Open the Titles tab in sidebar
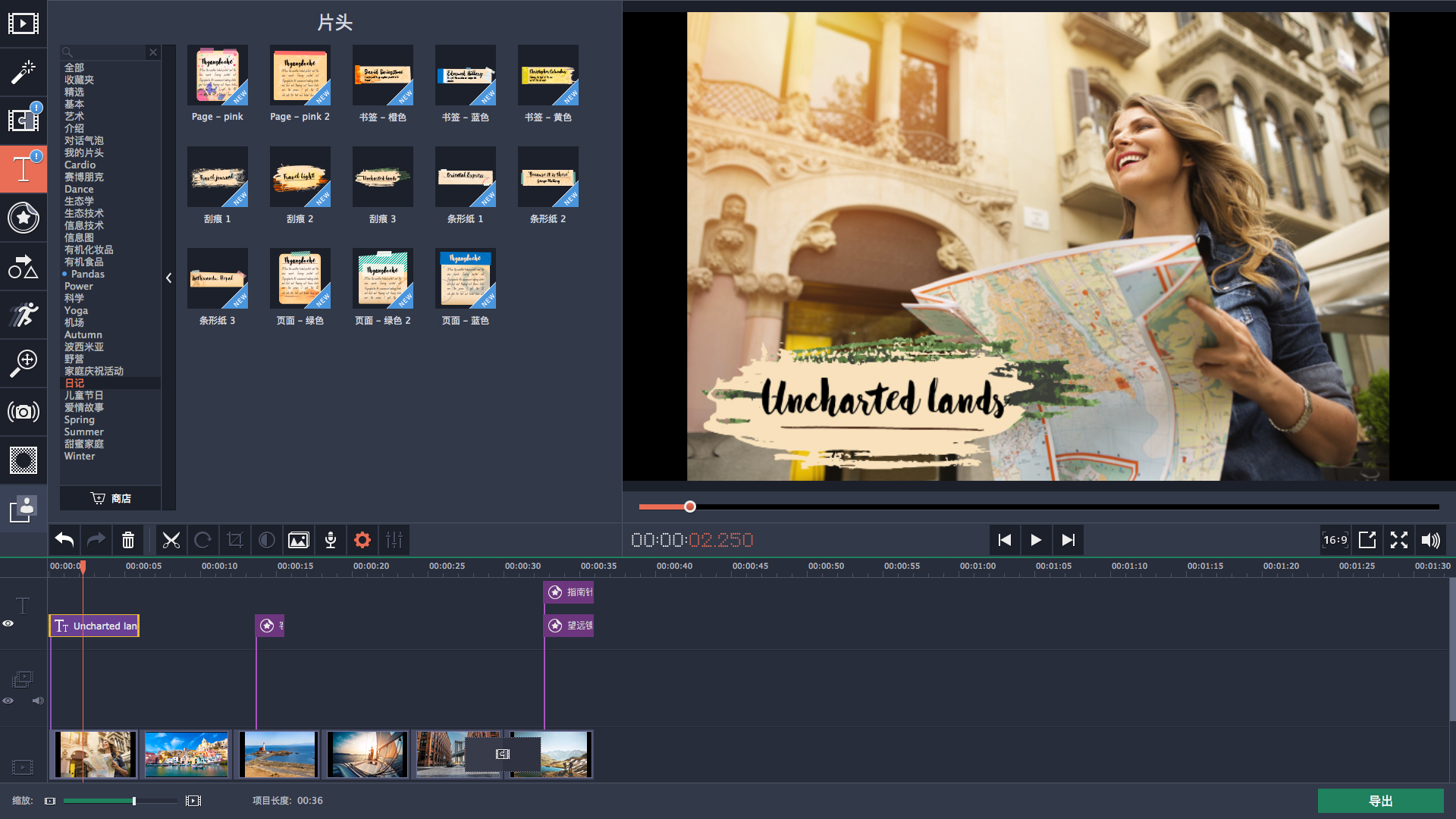Viewport: 1456px width, 819px height. coord(23,168)
